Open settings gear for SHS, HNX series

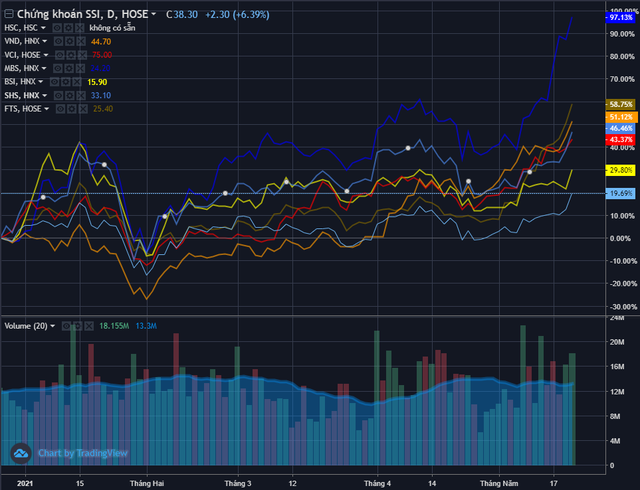(70, 95)
